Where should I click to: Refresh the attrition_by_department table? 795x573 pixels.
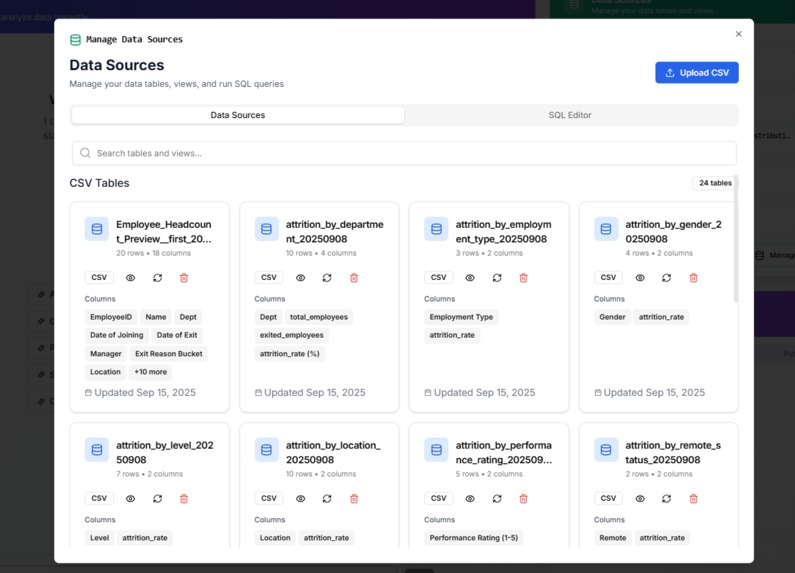click(327, 278)
